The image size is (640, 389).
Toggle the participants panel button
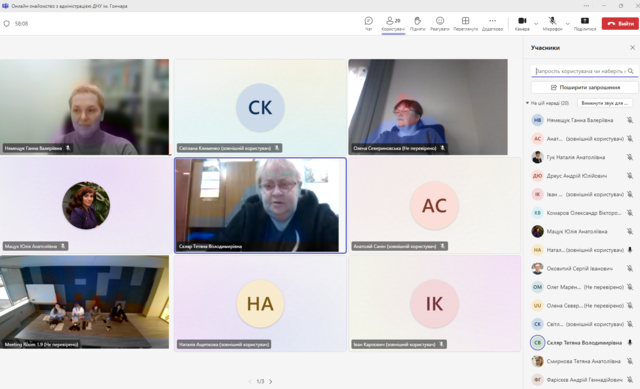(x=393, y=23)
